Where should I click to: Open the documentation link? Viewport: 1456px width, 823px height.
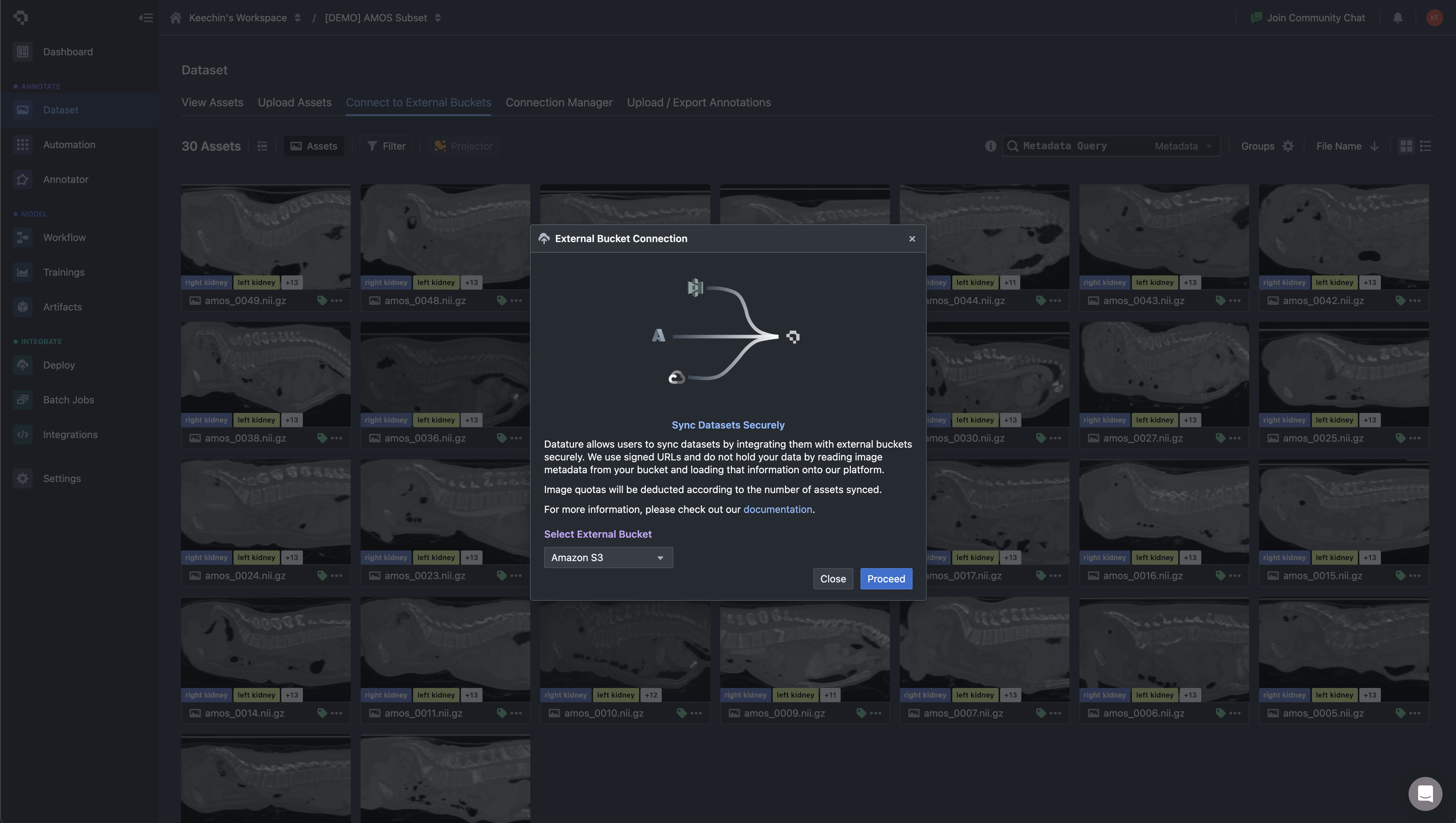[x=777, y=509]
